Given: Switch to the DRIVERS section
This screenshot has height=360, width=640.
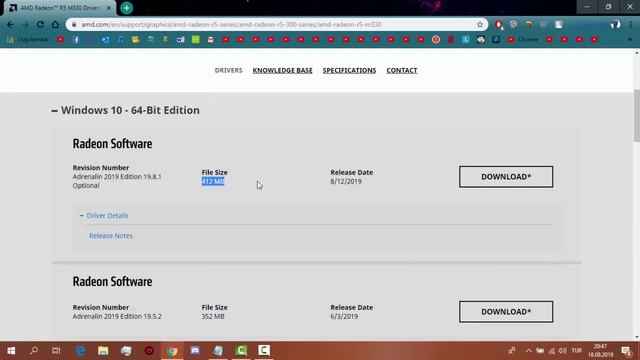Looking at the screenshot, I should point(229,70).
